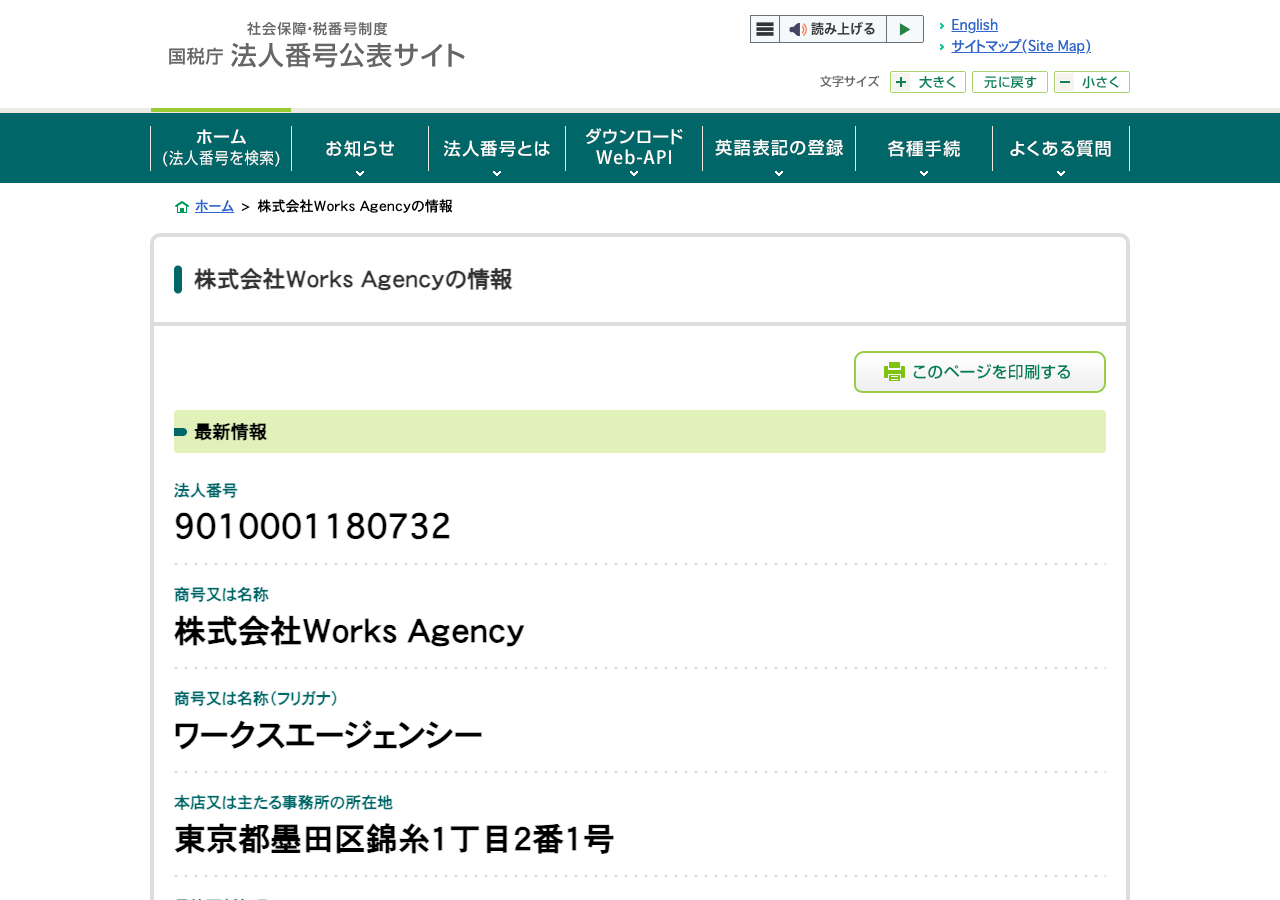Select company name 株式会社Works Agency value
1280x900 pixels.
coord(349,631)
